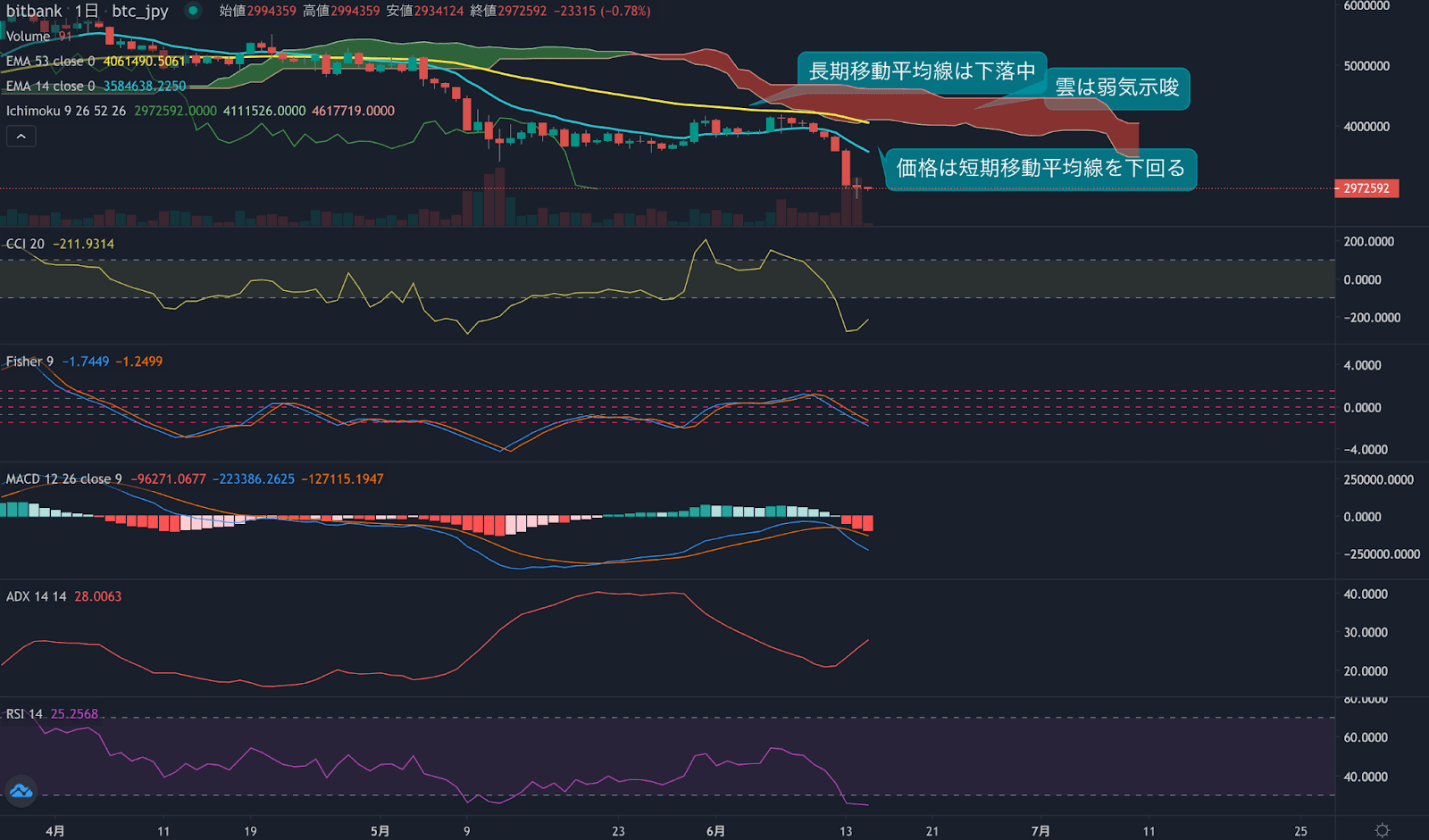The height and width of the screenshot is (840, 1429).
Task: Click the 価格は短期移動平均線を下回る callout
Action: point(1040,168)
